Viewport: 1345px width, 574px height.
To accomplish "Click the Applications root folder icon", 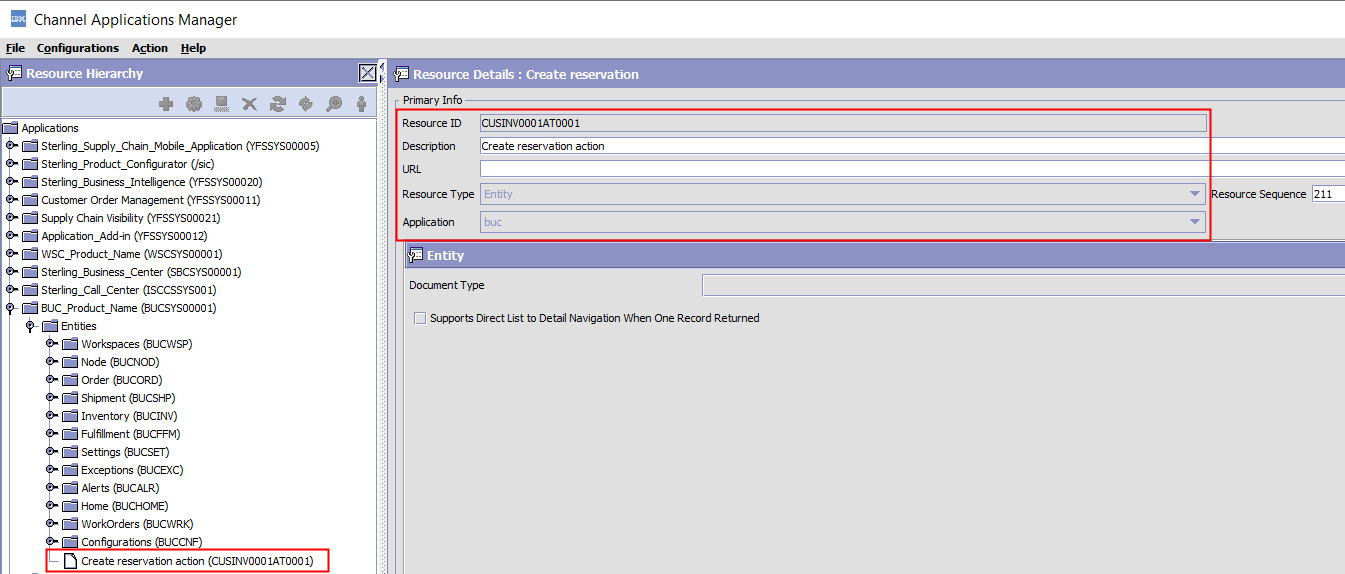I will click(x=11, y=128).
